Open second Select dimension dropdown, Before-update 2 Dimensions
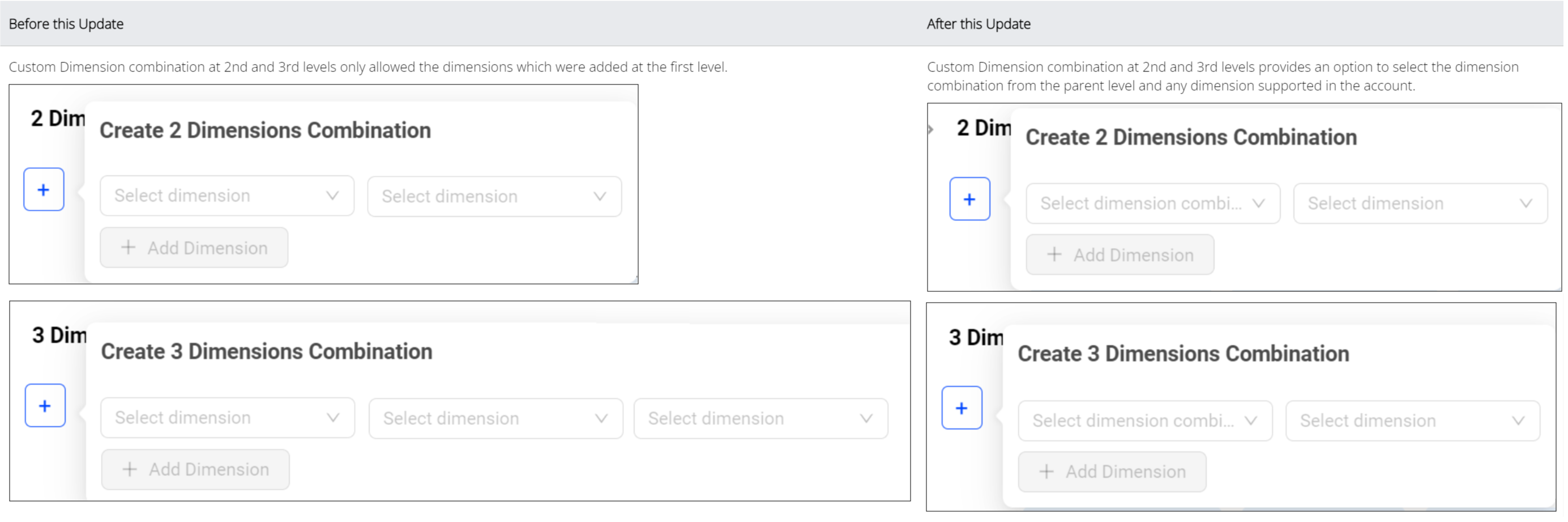This screenshot has height=522, width=1568. tap(494, 197)
